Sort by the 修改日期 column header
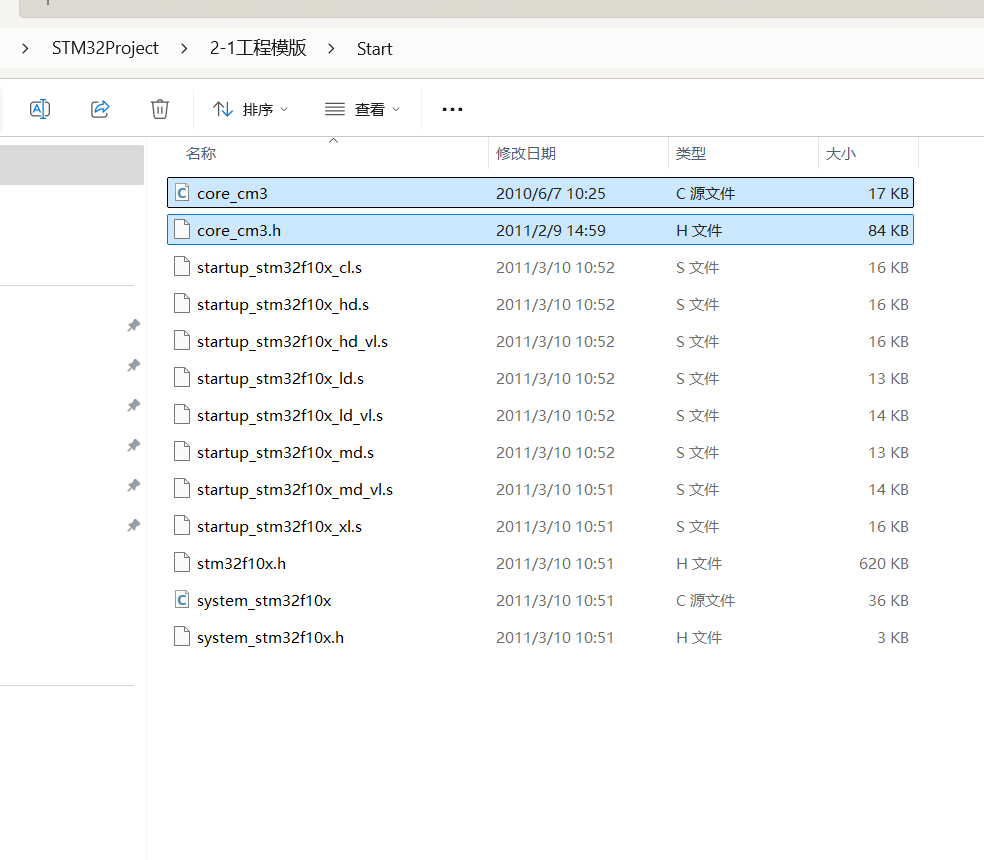The height and width of the screenshot is (860, 984). (526, 154)
